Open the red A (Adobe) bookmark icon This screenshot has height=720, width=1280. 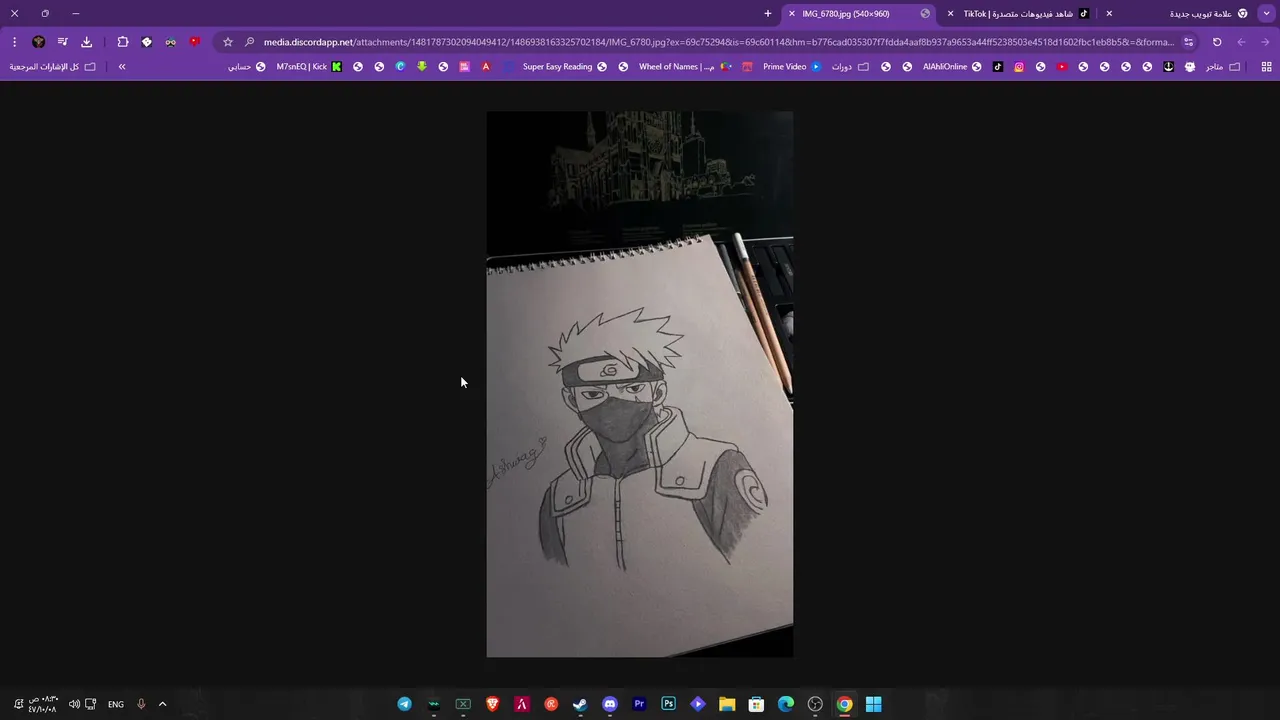[486, 67]
